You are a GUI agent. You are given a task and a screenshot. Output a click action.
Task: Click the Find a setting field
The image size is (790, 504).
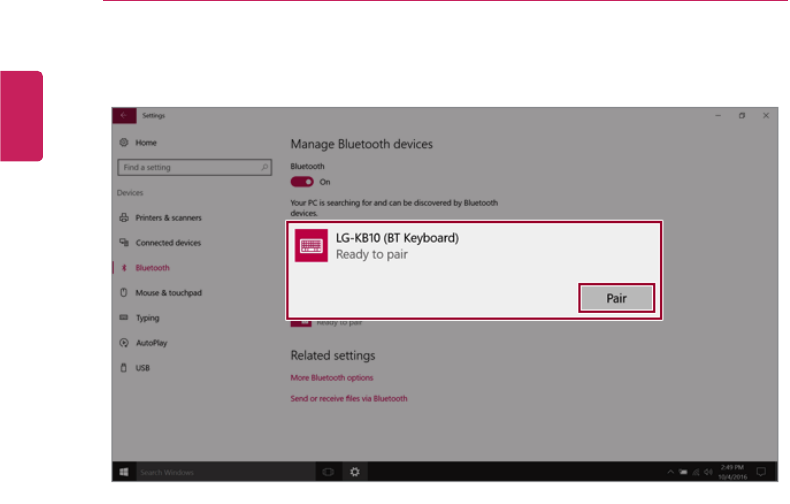[194, 167]
